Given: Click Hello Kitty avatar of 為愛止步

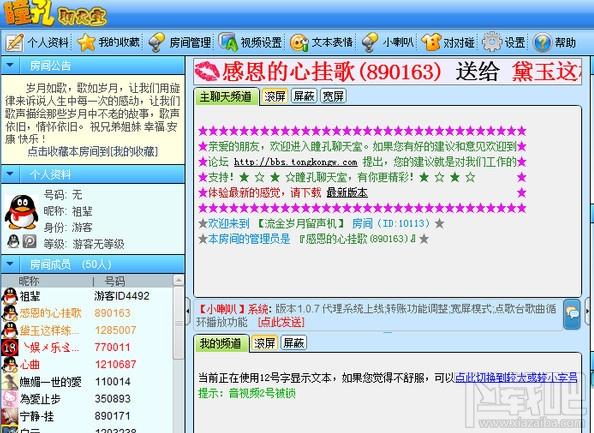Looking at the screenshot, I should click(9, 399).
